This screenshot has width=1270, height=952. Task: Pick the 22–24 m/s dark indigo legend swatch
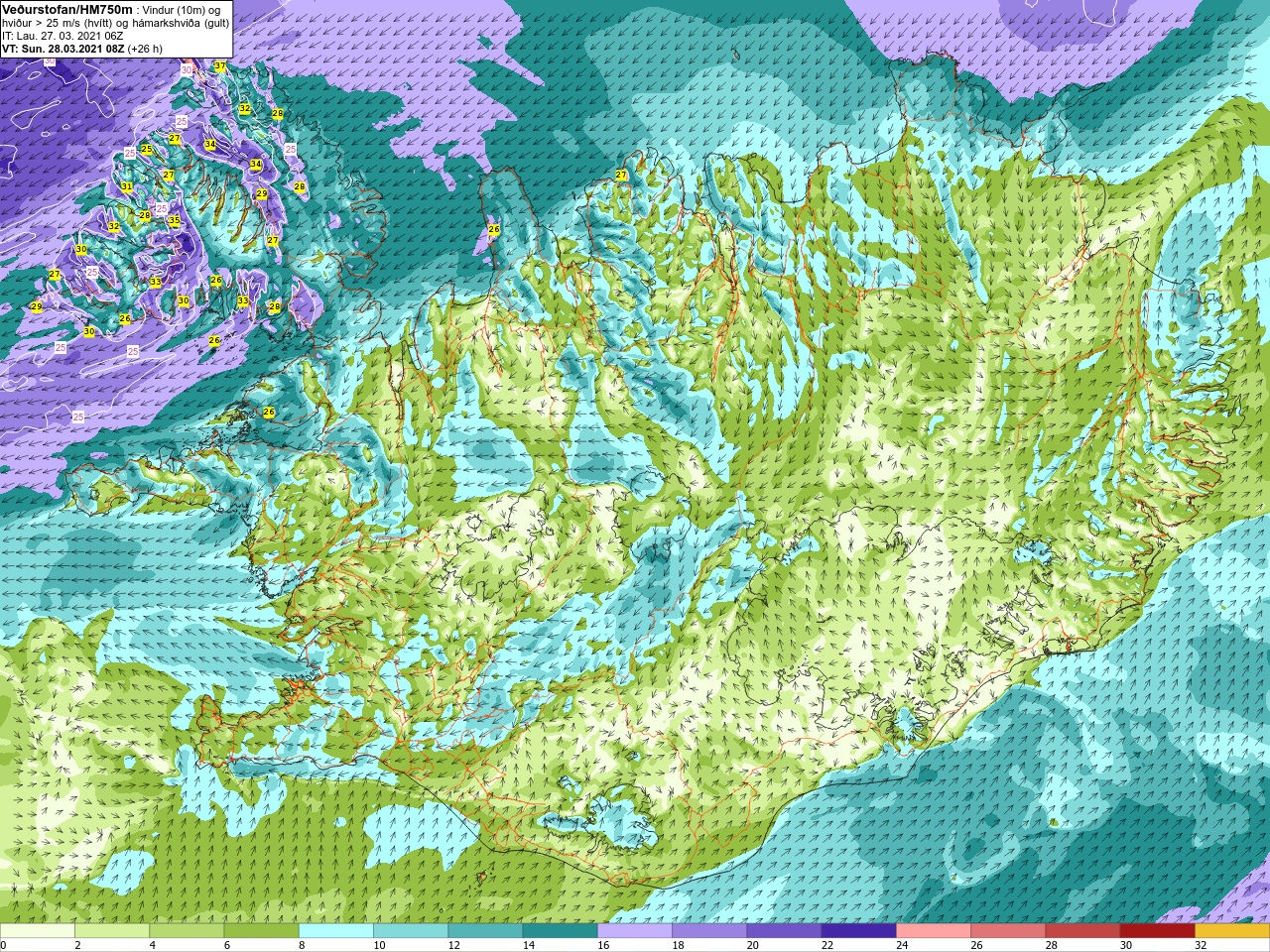[859, 932]
